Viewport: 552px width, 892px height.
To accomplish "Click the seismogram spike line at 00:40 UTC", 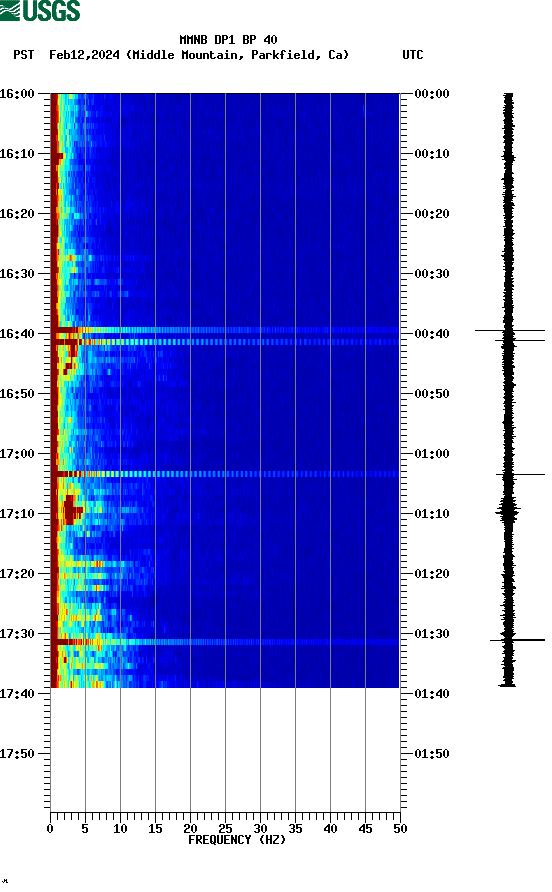I will pos(510,330).
